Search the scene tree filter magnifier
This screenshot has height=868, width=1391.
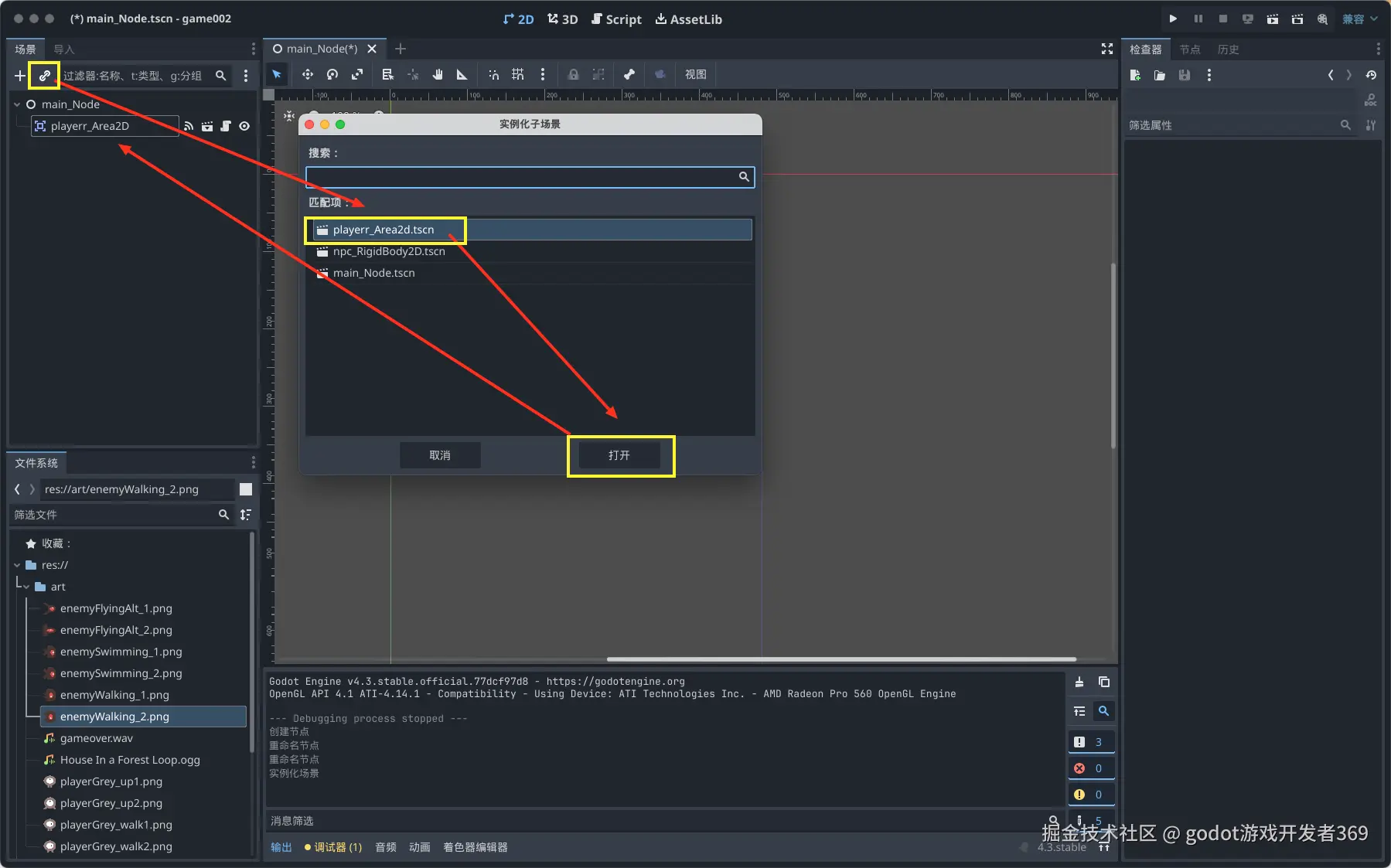click(221, 76)
